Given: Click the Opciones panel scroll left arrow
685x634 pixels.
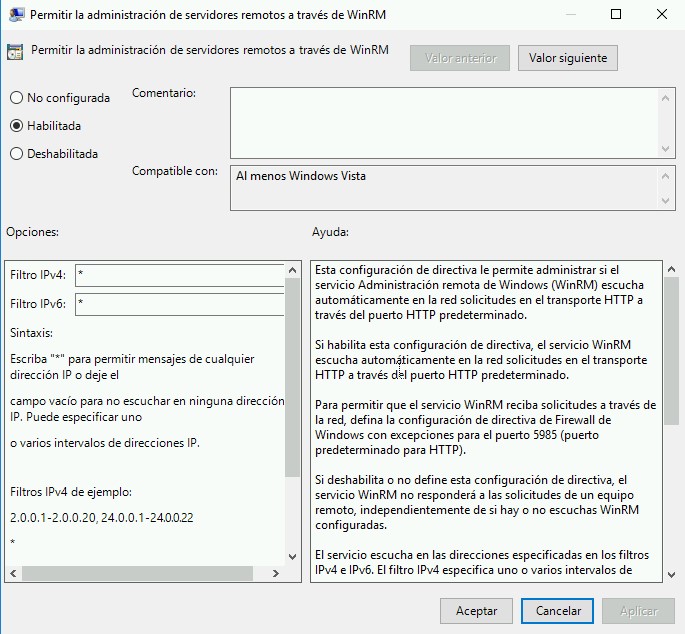Looking at the screenshot, I should tap(13, 573).
